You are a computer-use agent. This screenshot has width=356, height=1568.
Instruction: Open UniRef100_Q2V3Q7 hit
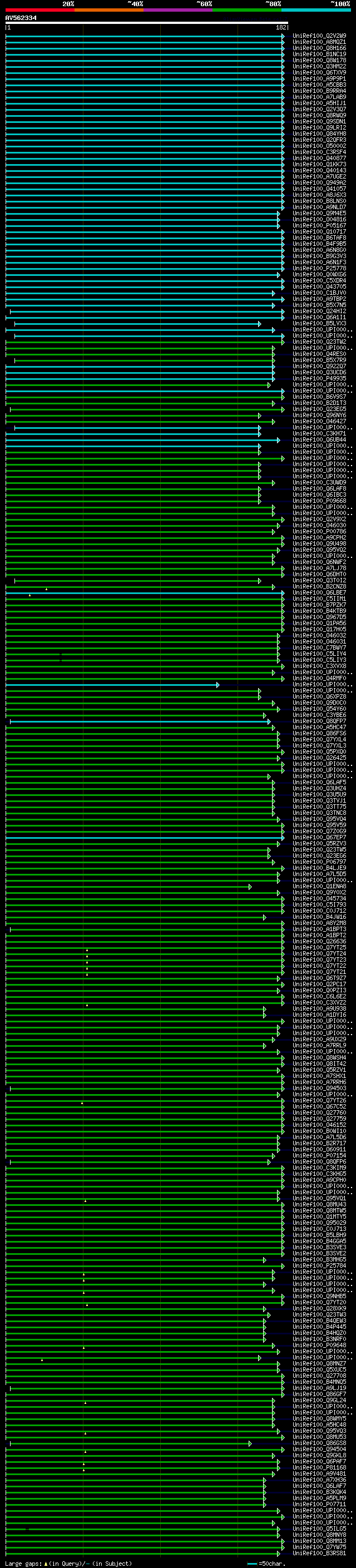(319, 110)
